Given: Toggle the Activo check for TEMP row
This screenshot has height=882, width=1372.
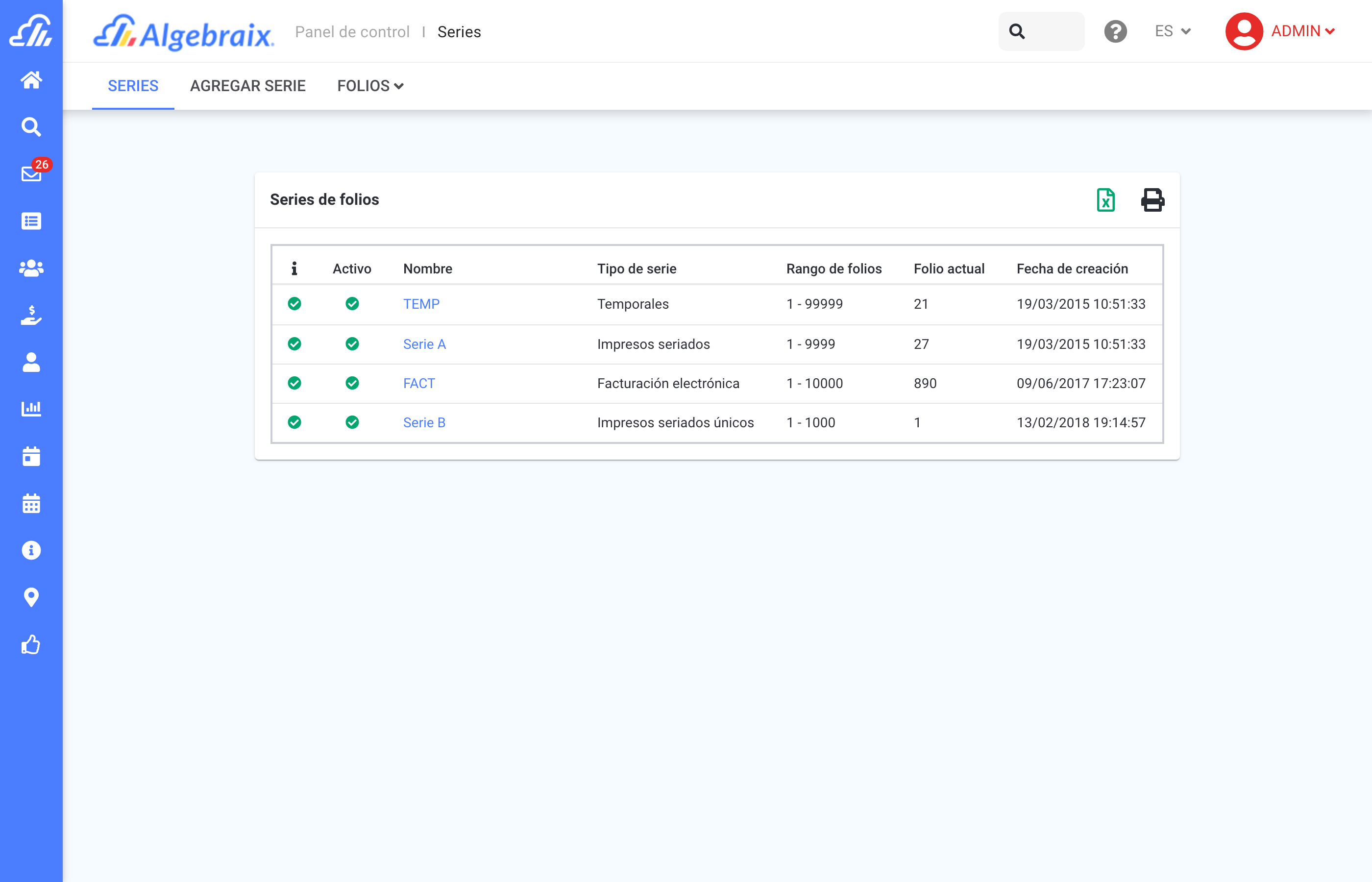Looking at the screenshot, I should (x=352, y=303).
